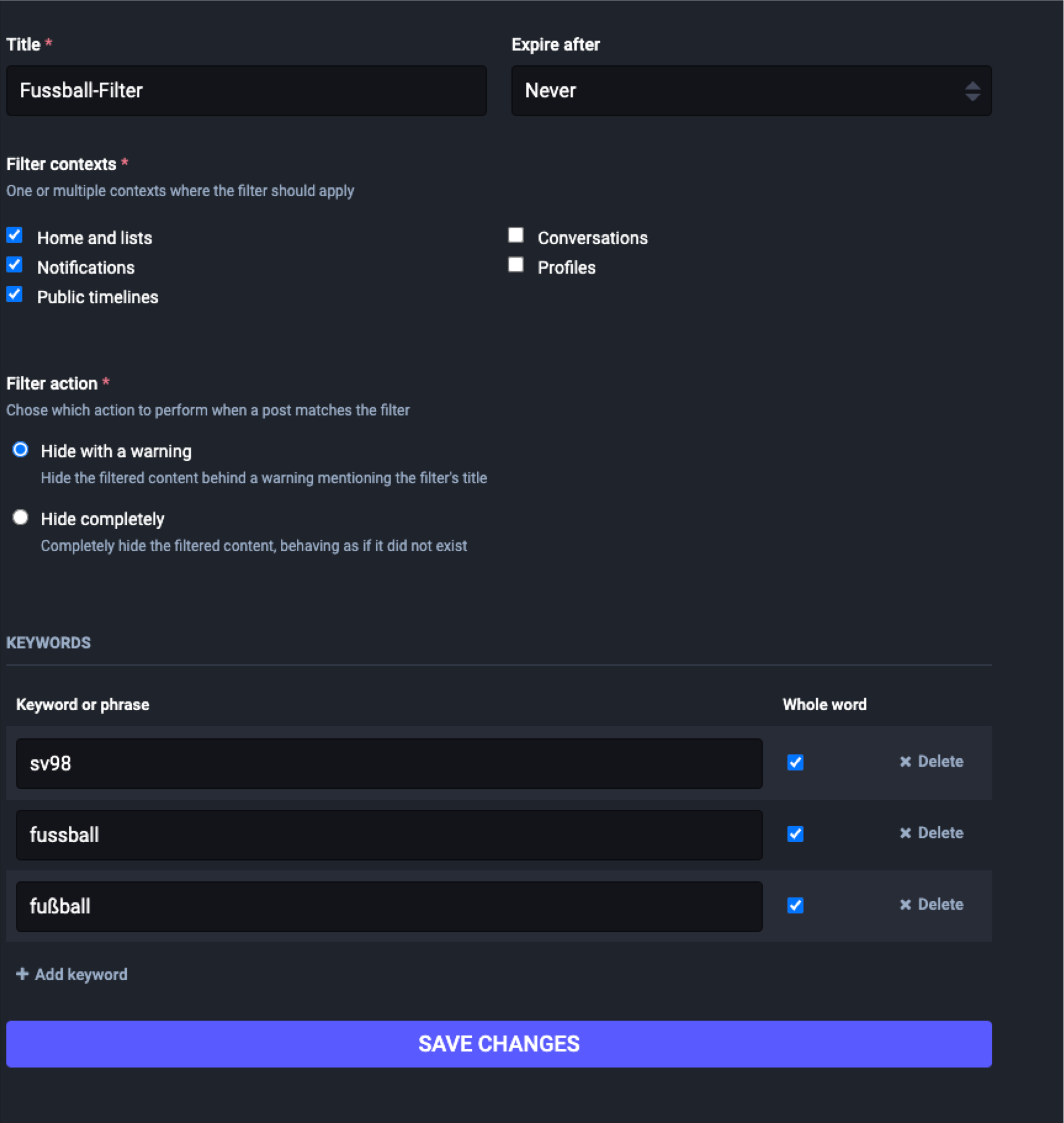The image size is (1064, 1123).
Task: Click the Save Changes button
Action: 499,1043
